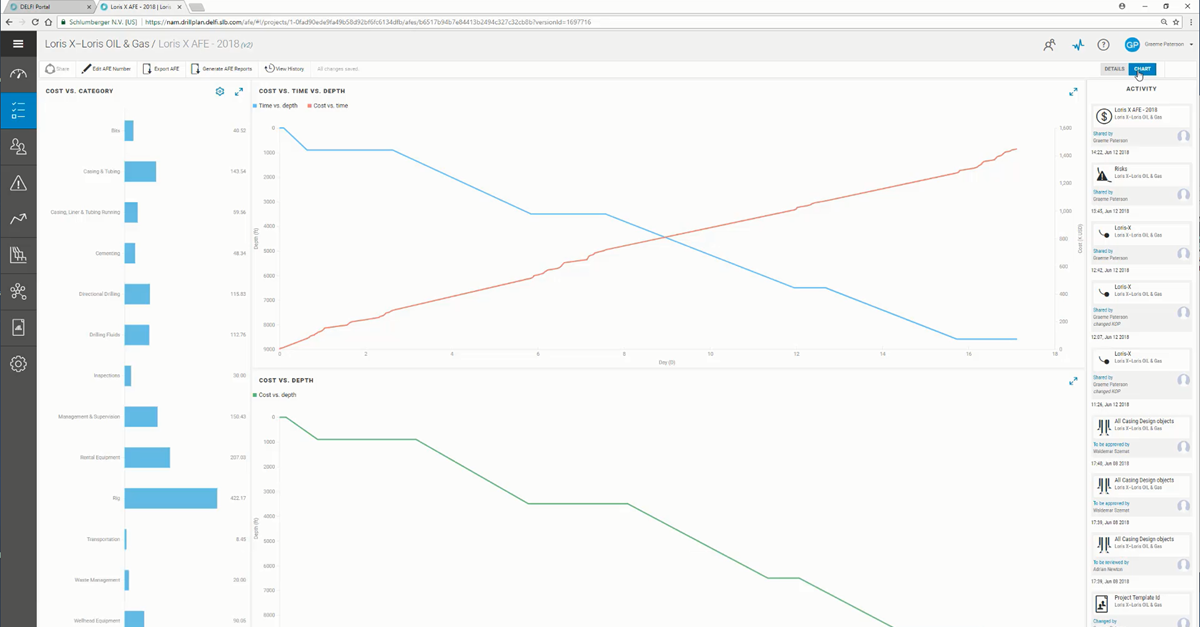The image size is (1200, 627).
Task: Click the Drilling Fluids category label
Action: (x=103, y=335)
